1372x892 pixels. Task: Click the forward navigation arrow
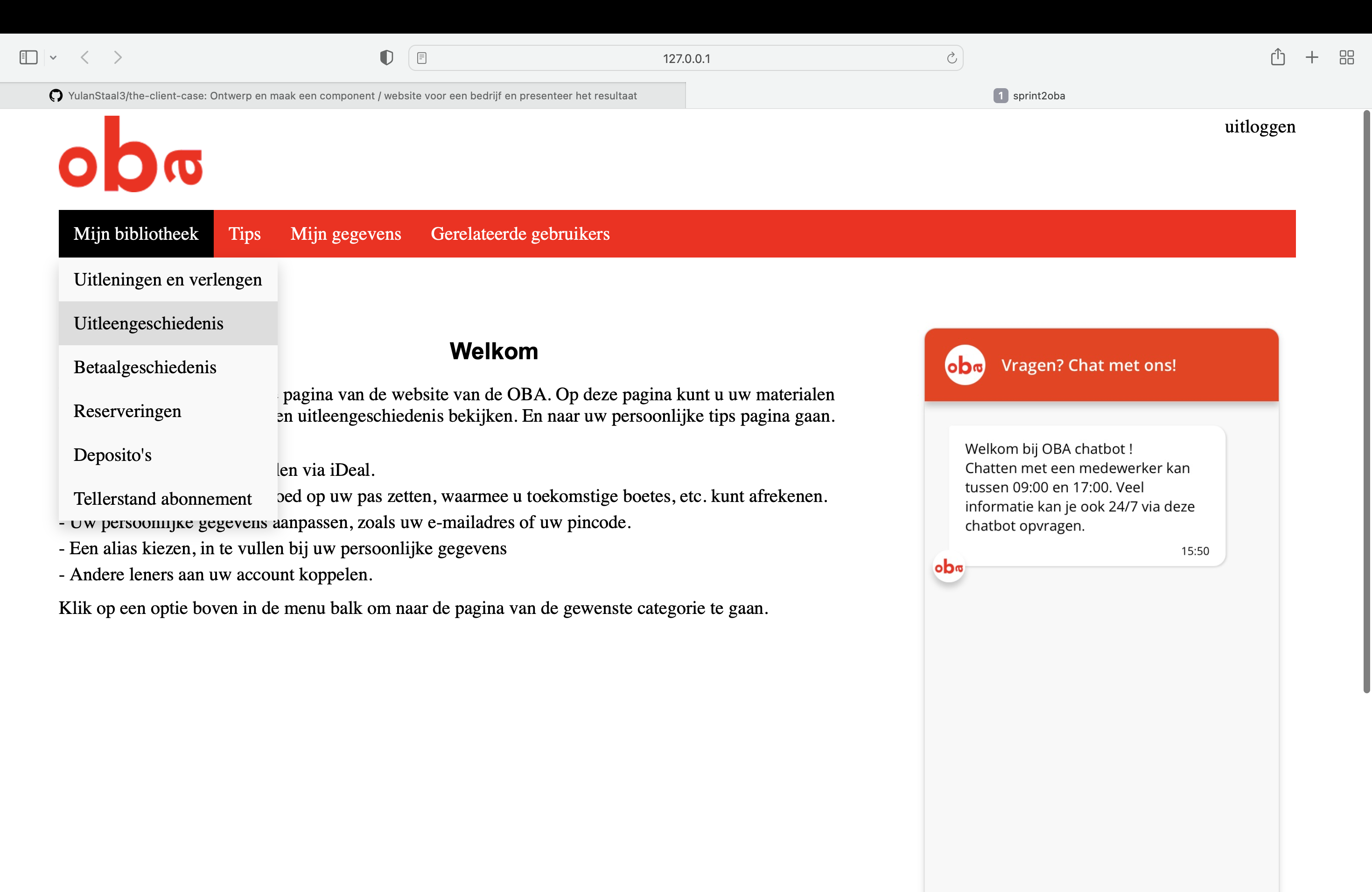point(118,57)
